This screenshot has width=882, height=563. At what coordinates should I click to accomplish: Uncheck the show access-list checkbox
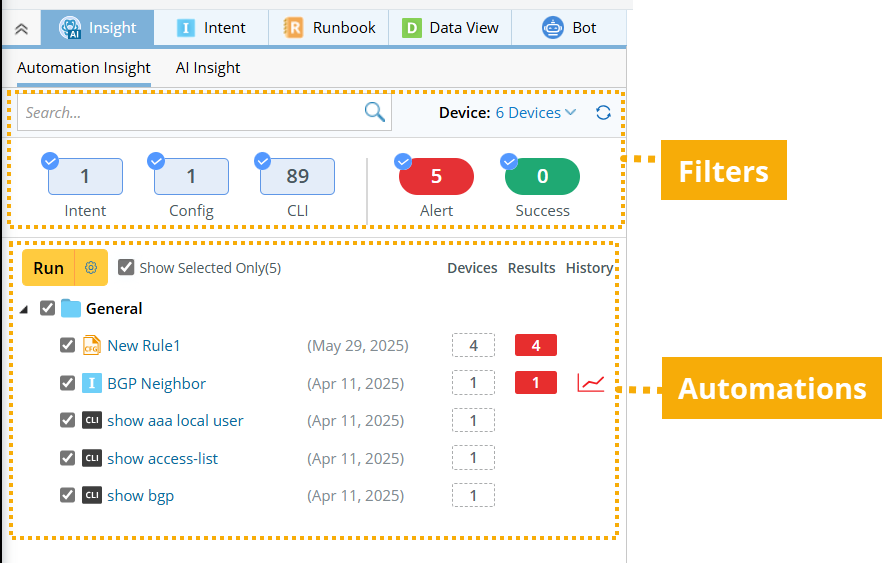click(x=68, y=458)
